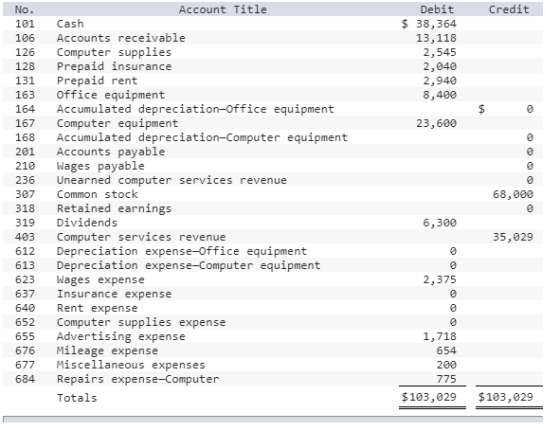The height and width of the screenshot is (431, 560).
Task: Select the Advertising expense amount 1,718
Action: coord(440,336)
